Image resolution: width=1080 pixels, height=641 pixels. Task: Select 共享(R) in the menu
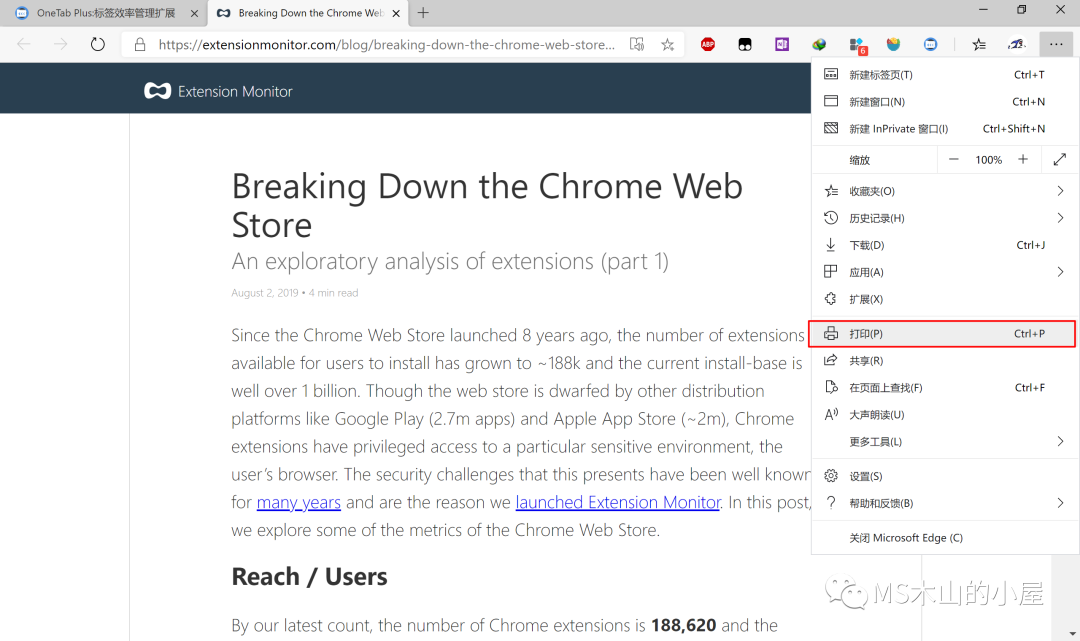point(945,360)
